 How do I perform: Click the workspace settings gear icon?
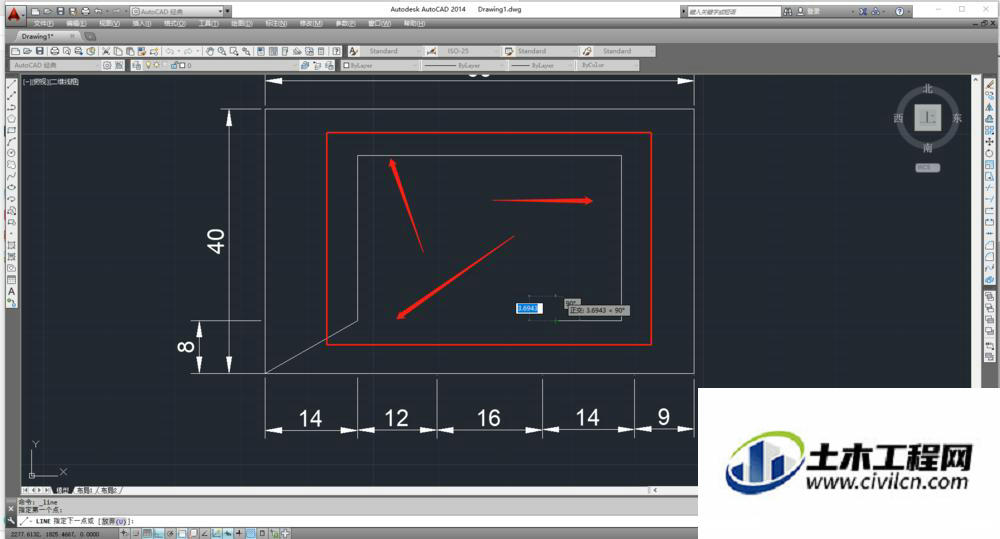(x=107, y=65)
